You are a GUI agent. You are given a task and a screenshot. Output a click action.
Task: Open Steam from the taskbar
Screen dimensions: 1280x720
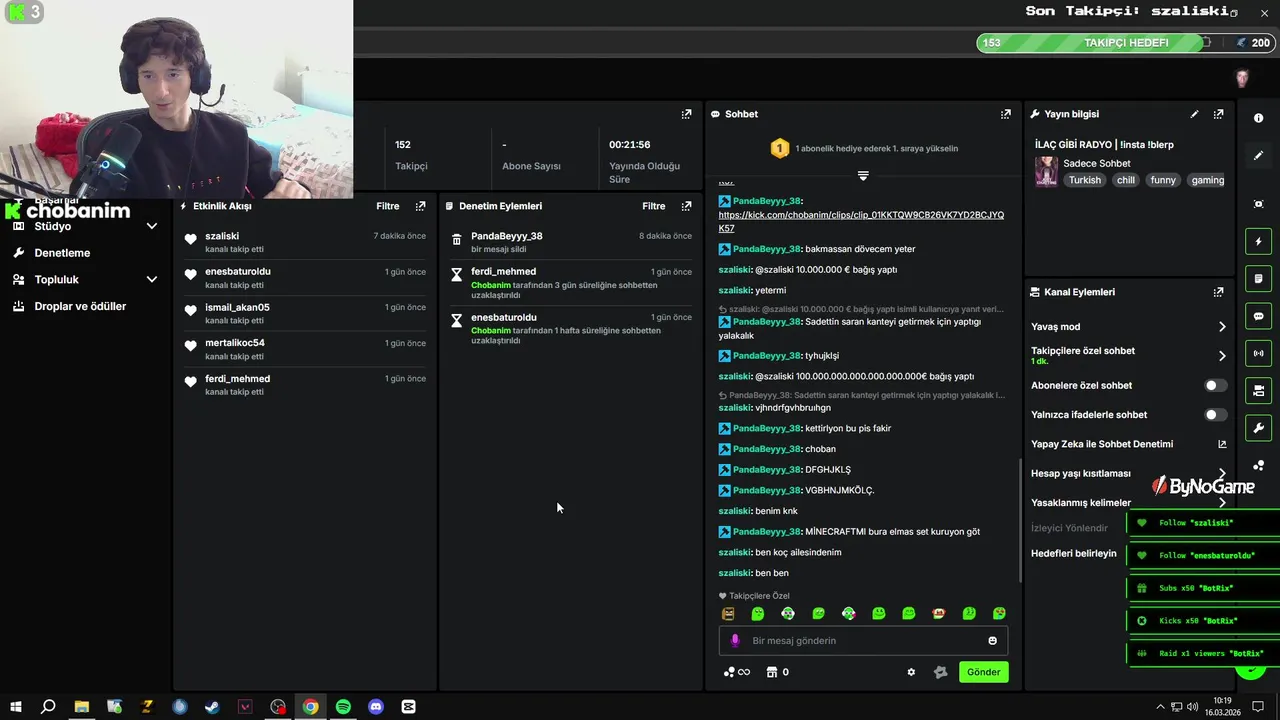click(x=212, y=707)
